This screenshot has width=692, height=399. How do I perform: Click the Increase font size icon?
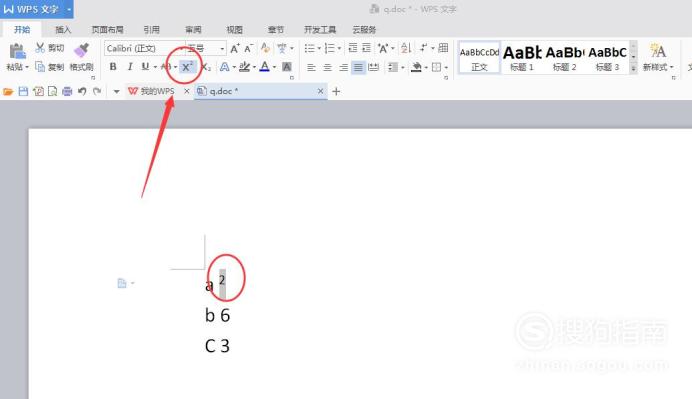coord(235,48)
